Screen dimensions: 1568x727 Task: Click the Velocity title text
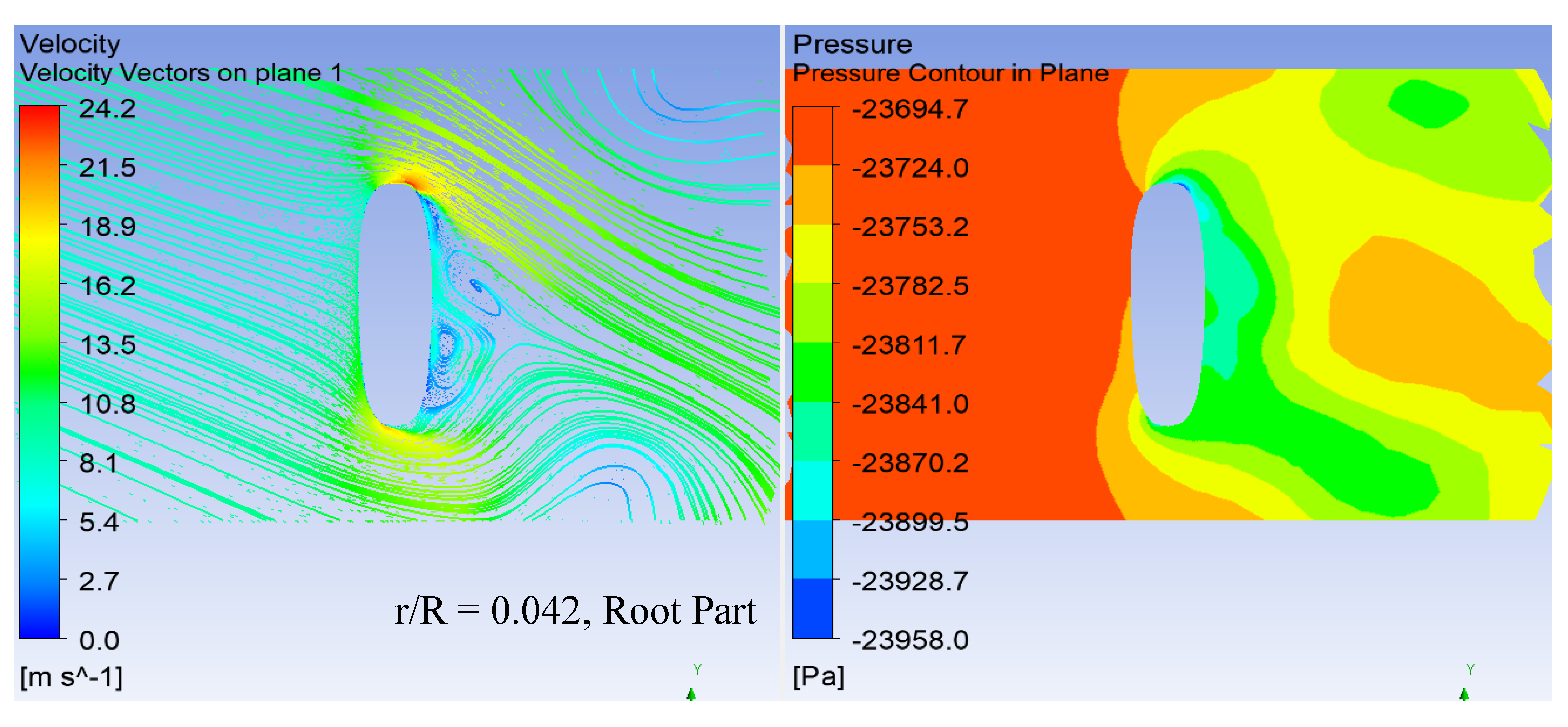[70, 44]
